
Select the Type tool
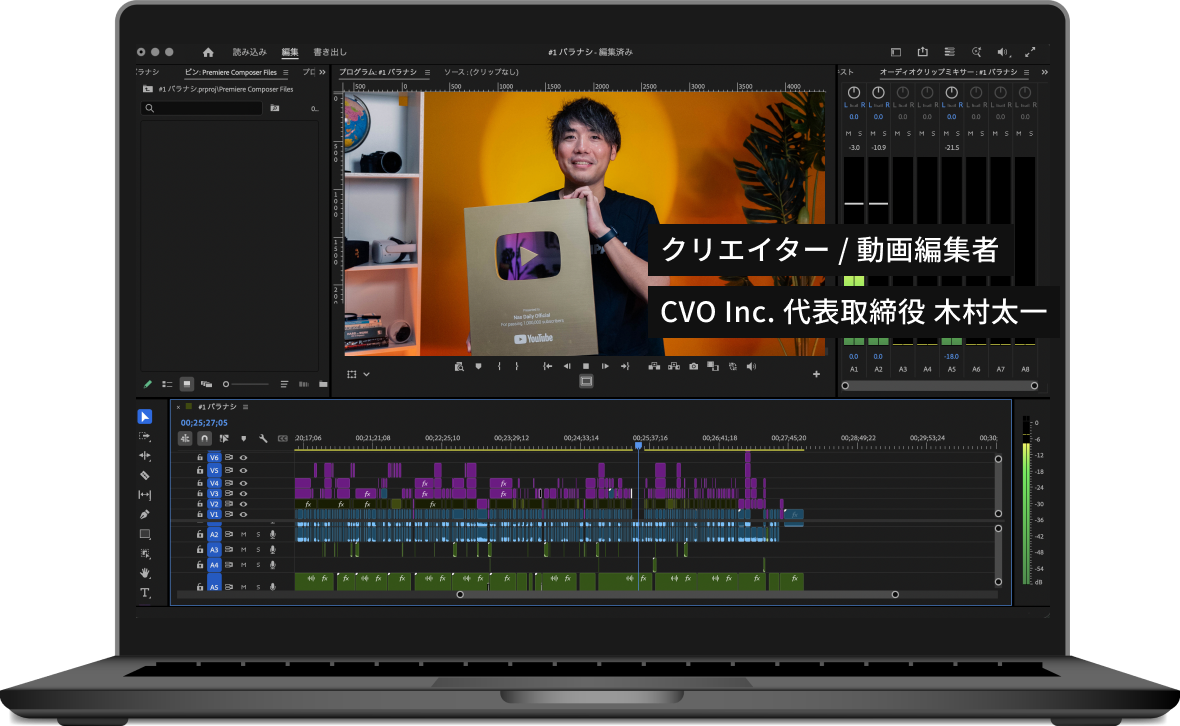[x=144, y=593]
